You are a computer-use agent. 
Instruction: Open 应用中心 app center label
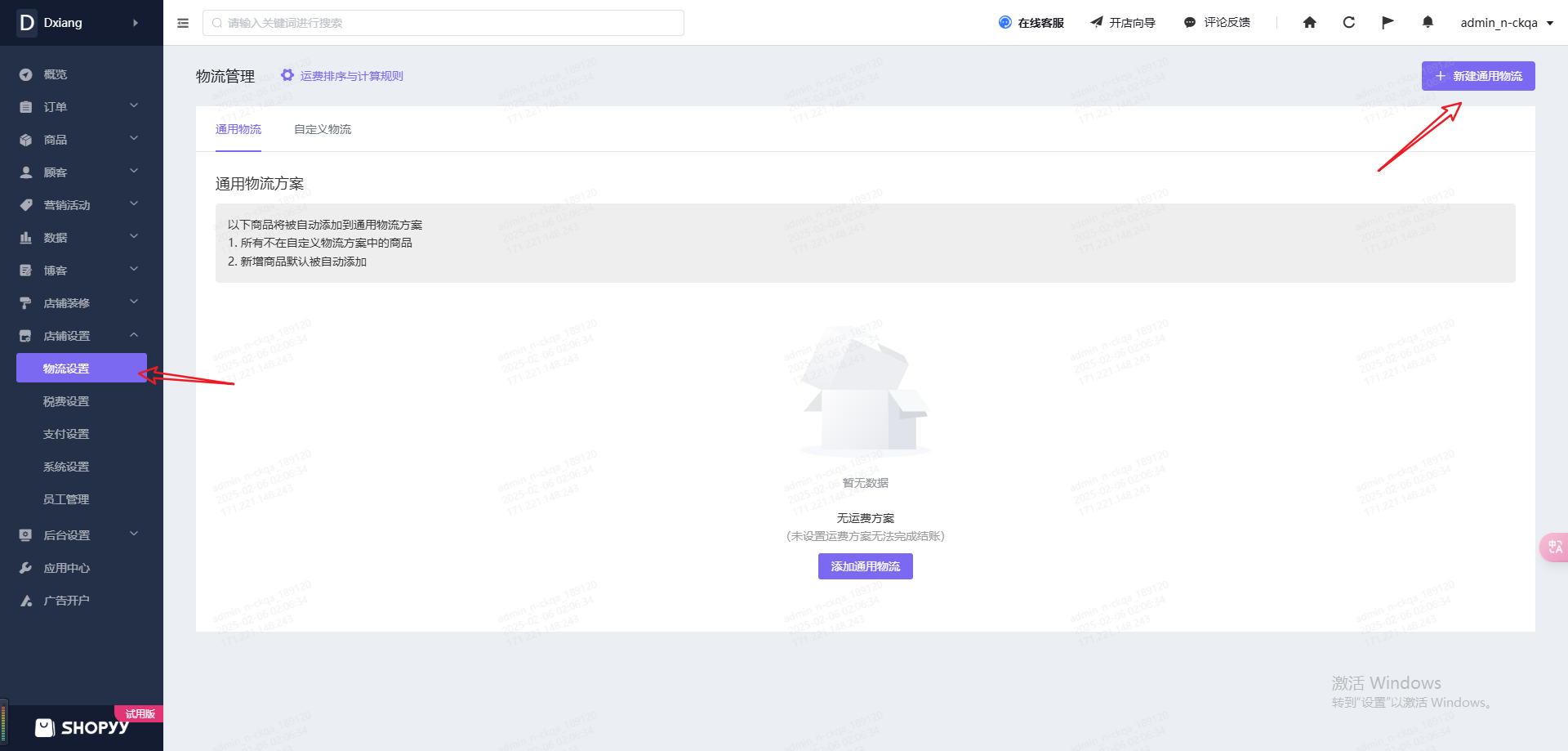click(67, 568)
